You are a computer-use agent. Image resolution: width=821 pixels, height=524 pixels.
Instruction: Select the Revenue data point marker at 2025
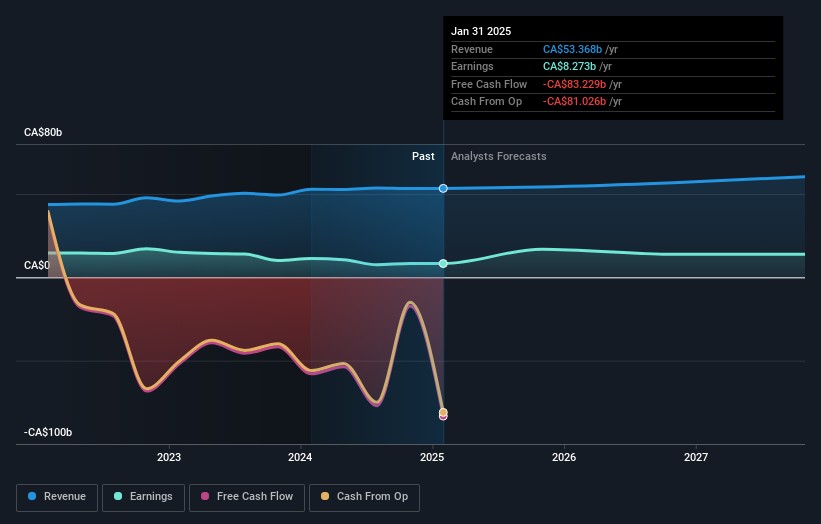point(443,188)
